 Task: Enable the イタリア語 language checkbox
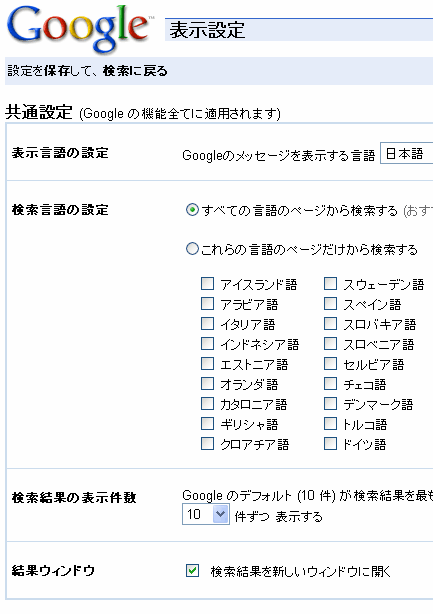pos(207,323)
